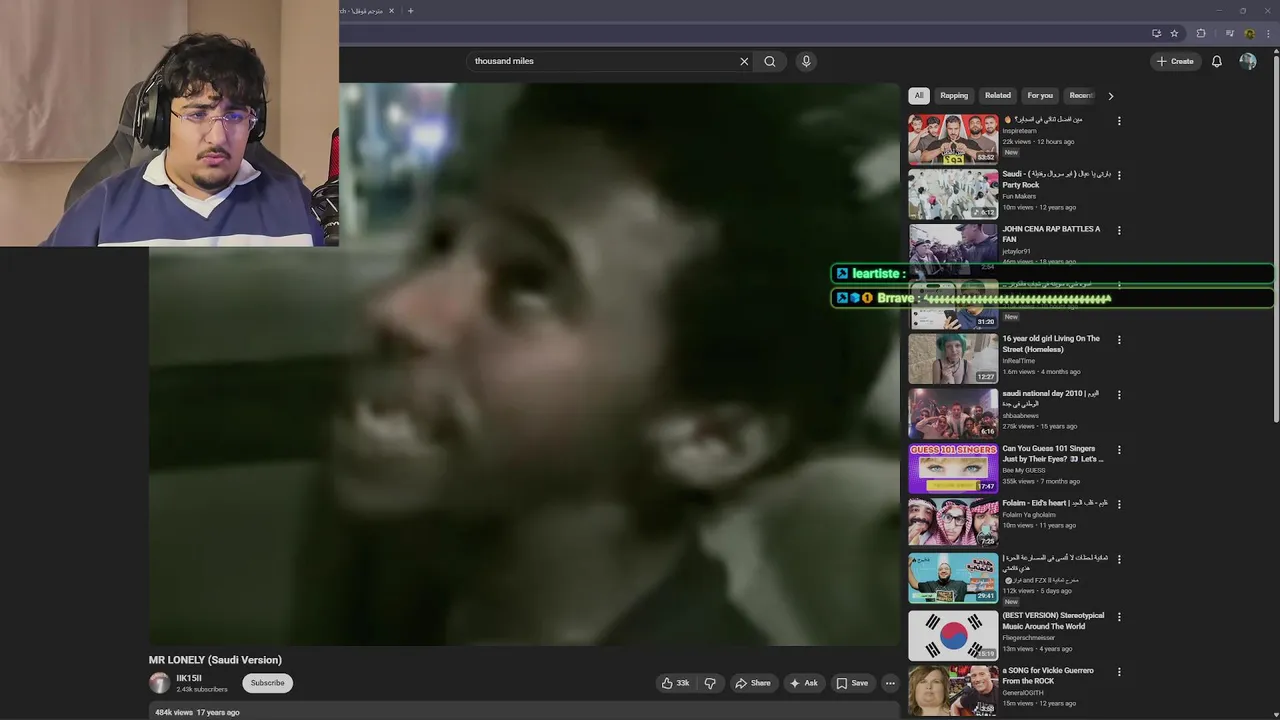
Task: Click the Fliegerschmeisser channel name
Action: tap(1029, 638)
